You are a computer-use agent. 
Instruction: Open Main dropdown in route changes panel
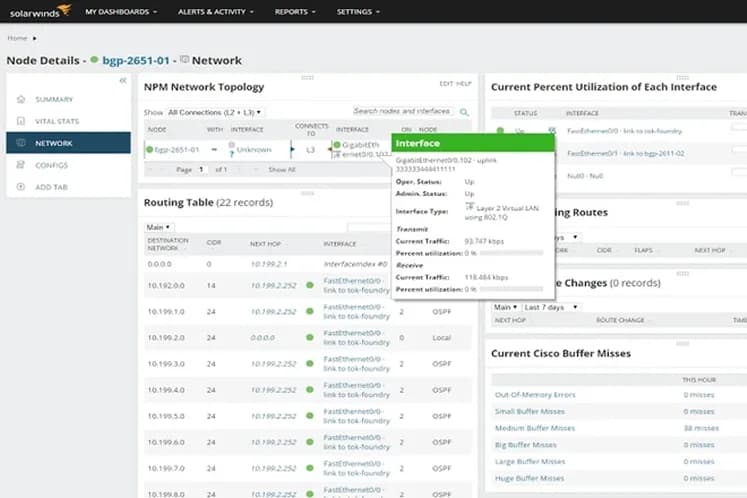click(x=505, y=307)
